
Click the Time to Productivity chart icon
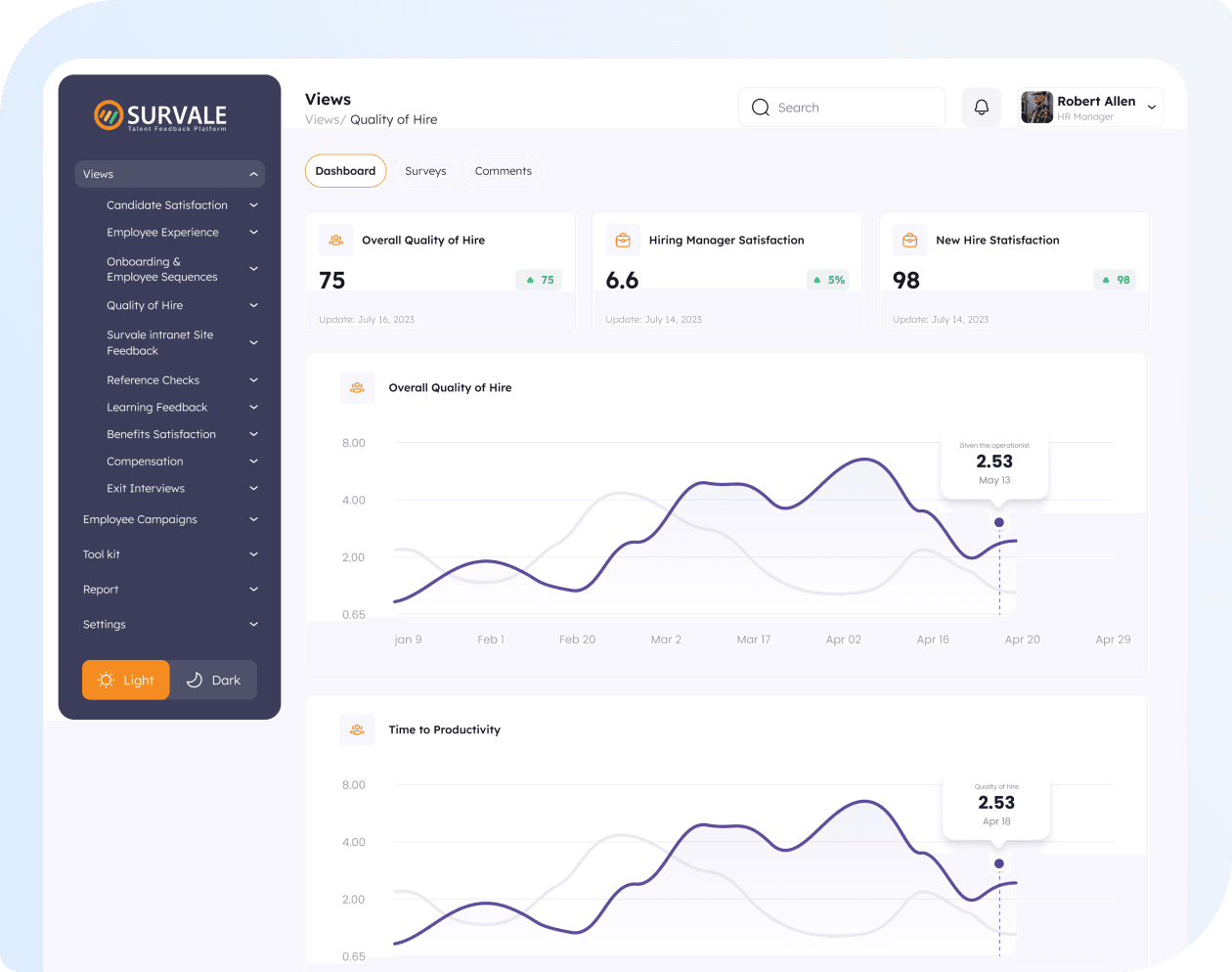click(357, 729)
